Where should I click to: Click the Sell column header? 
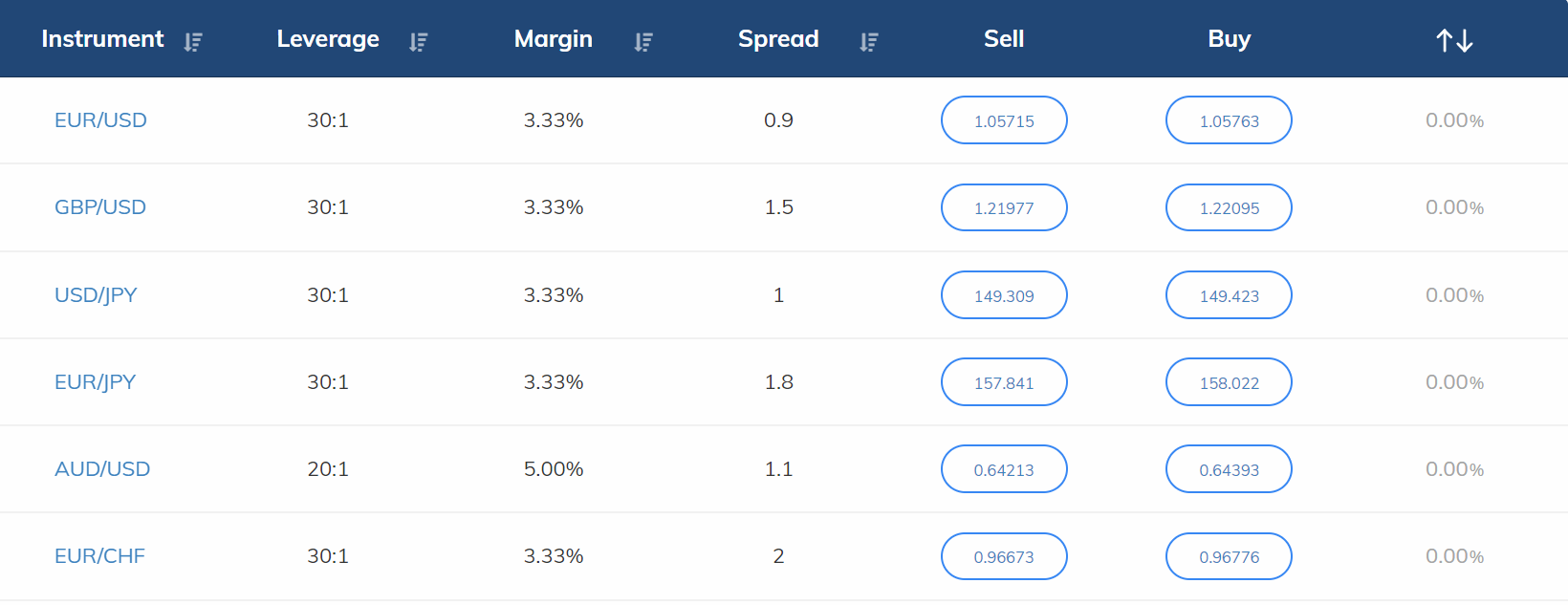point(1004,39)
